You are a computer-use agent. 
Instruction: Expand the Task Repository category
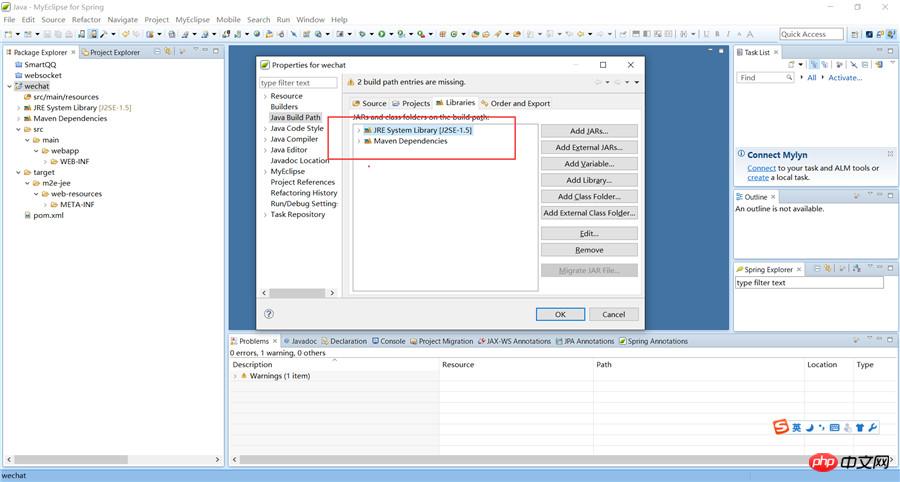[x=265, y=215]
